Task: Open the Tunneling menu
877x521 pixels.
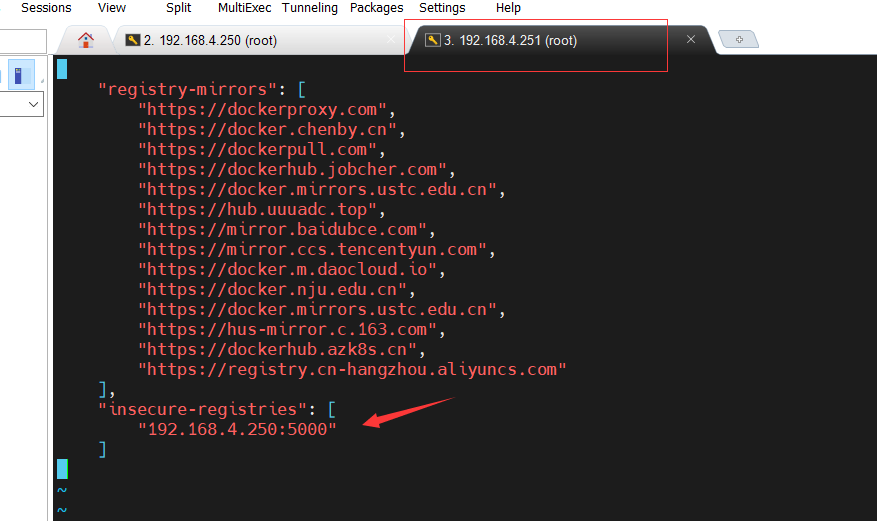Action: [311, 8]
